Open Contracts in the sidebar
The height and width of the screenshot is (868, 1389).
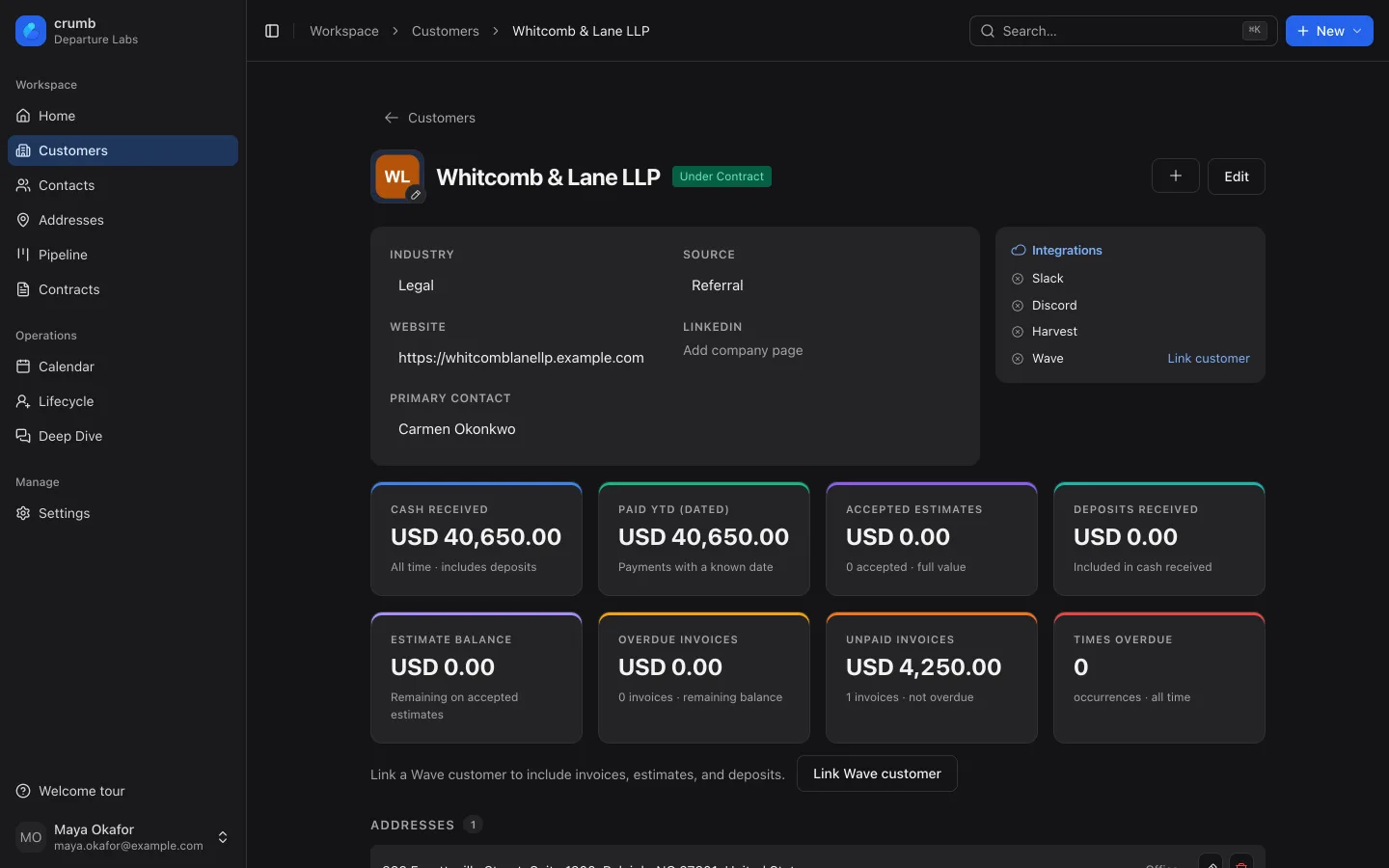(x=123, y=289)
